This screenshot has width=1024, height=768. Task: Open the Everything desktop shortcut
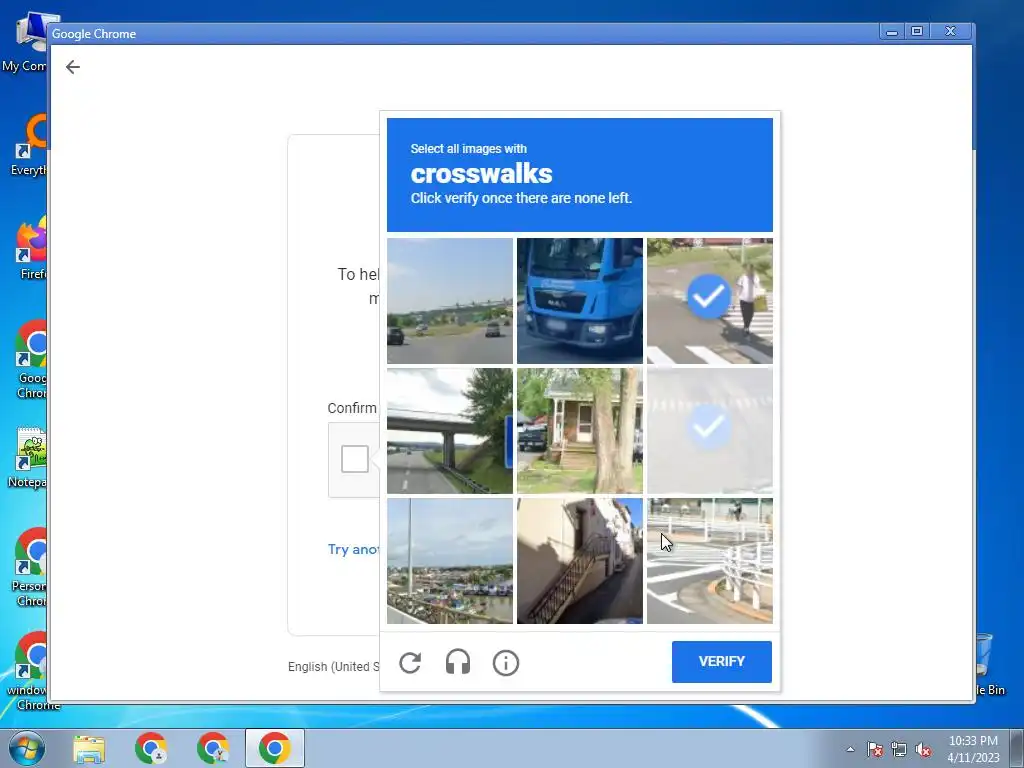[29, 145]
